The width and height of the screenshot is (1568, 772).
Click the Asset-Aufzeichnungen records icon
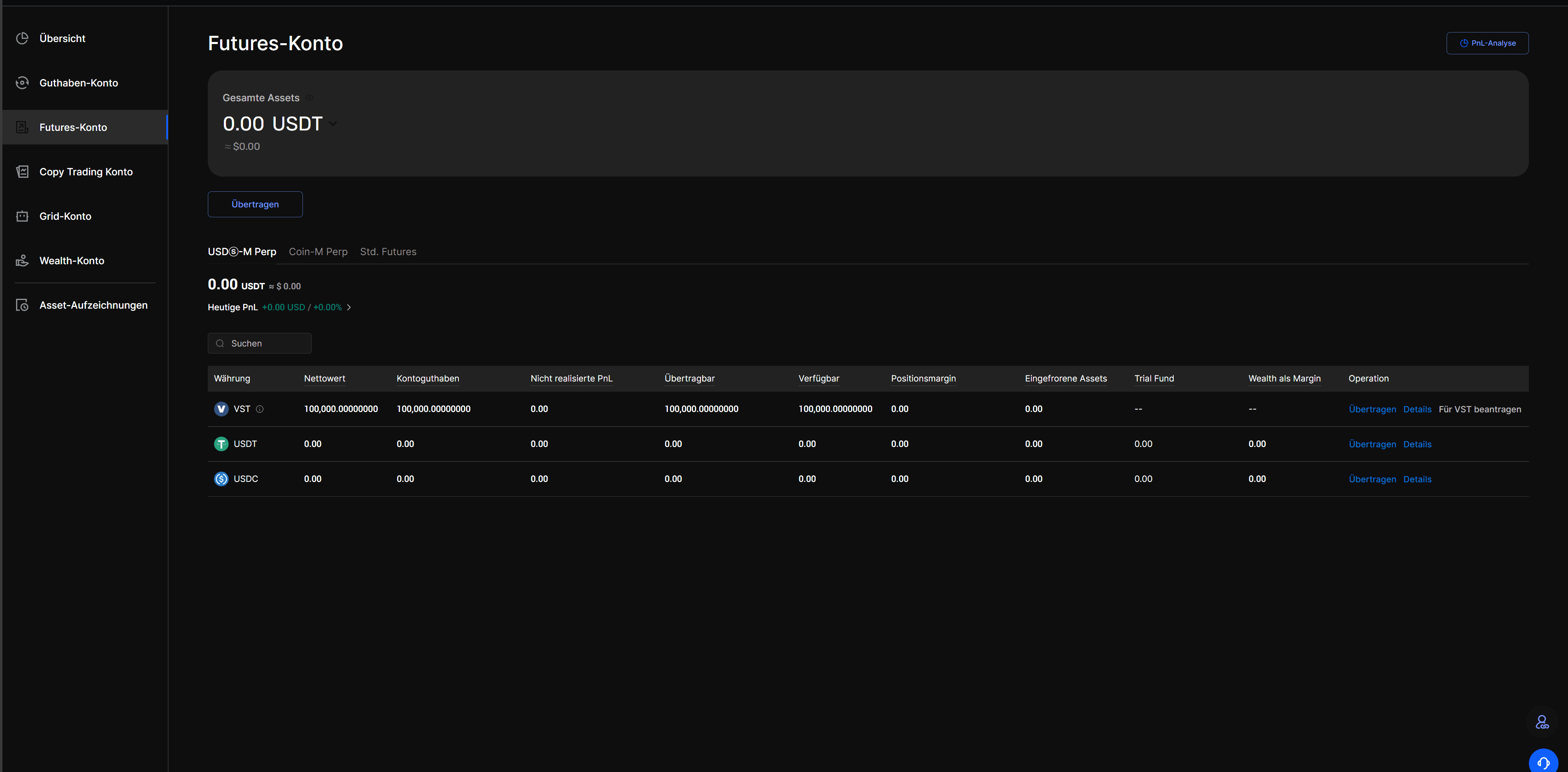tap(23, 305)
